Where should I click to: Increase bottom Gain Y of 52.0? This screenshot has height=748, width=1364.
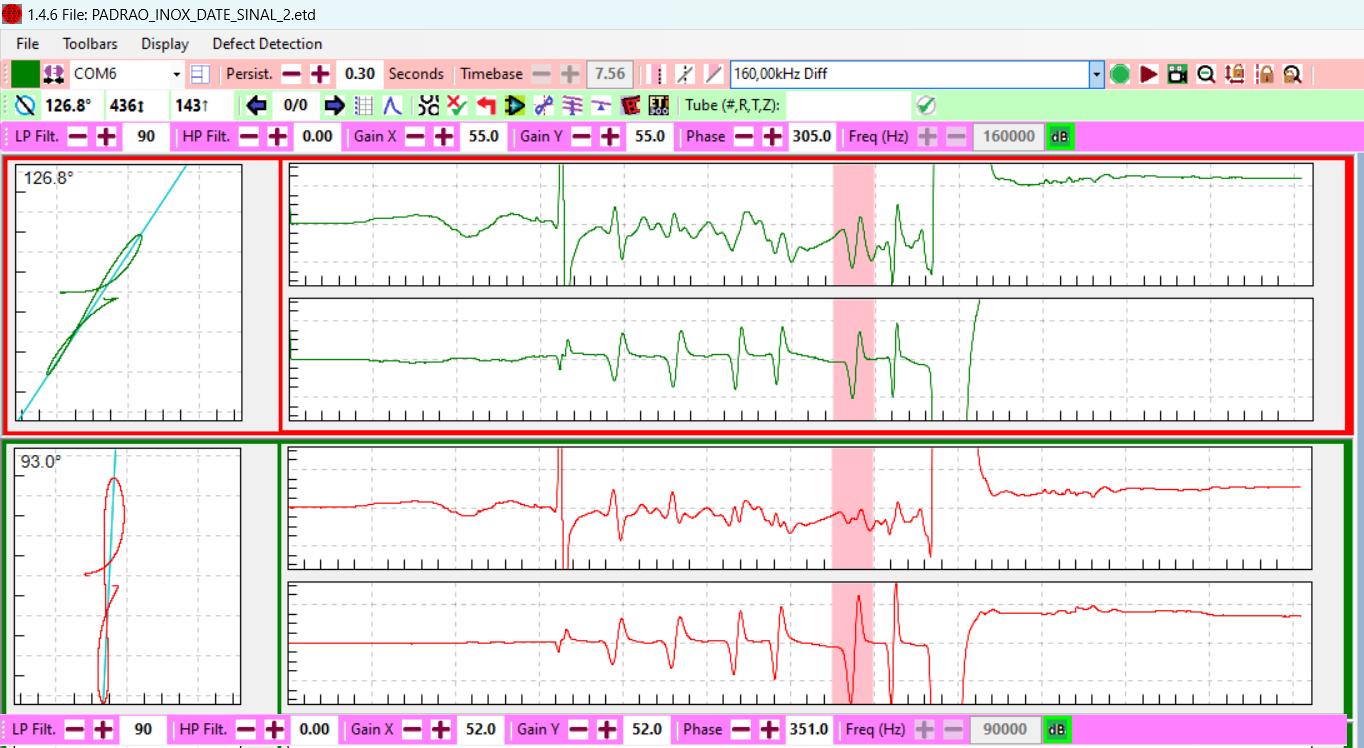point(607,729)
